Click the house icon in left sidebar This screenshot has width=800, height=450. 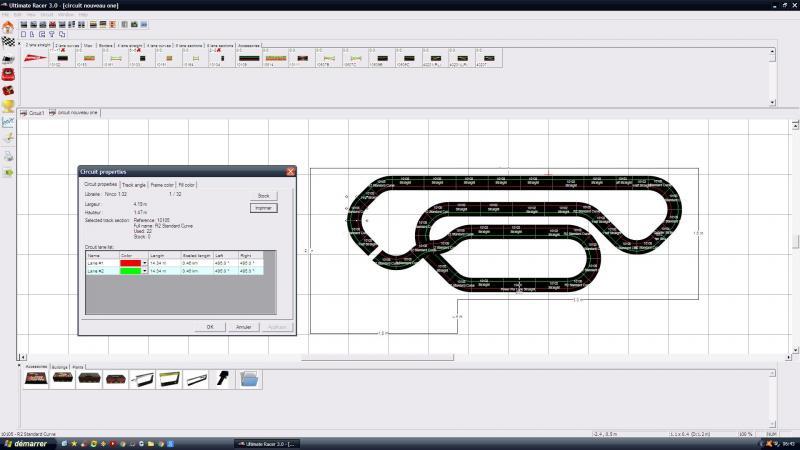tap(8, 27)
